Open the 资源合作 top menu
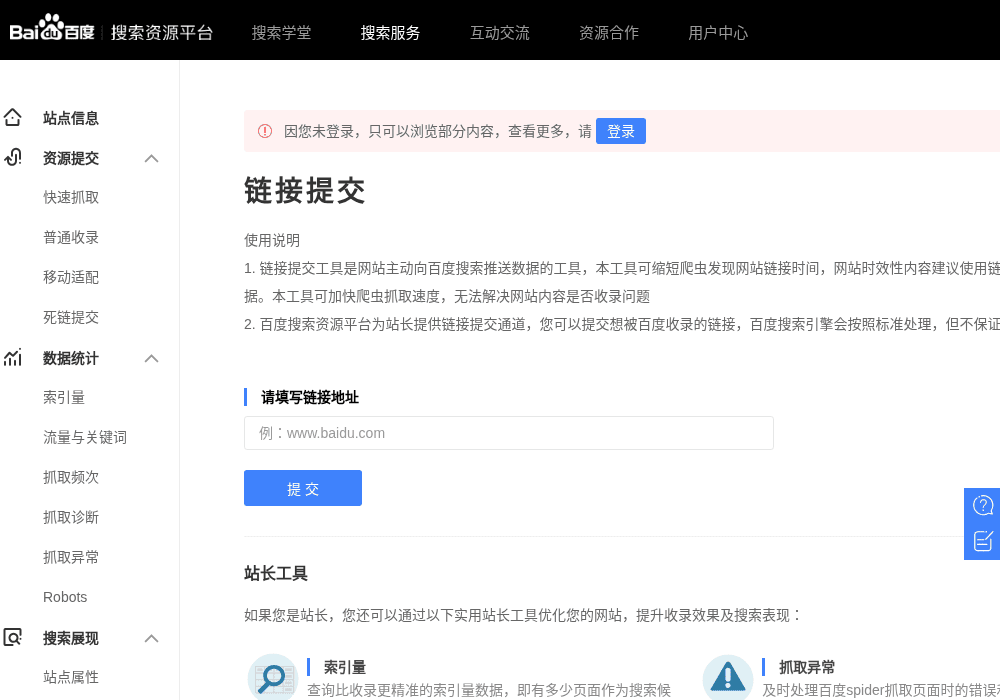 click(608, 33)
